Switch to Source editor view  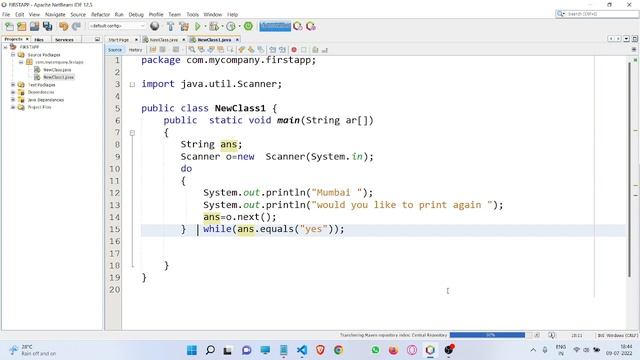[115, 50]
